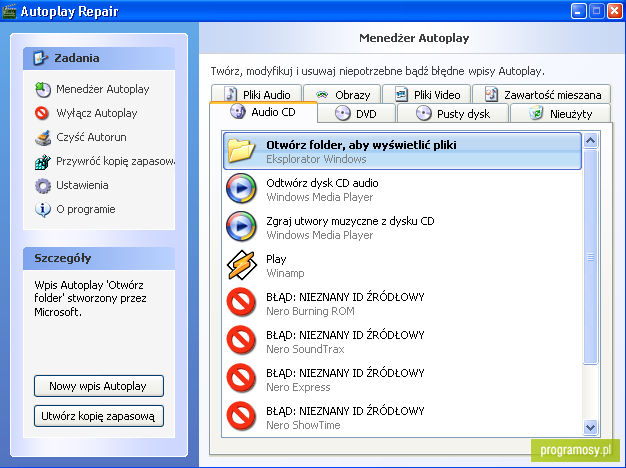Click the icon on Zawartość mieszana tab
This screenshot has height=468, width=626.
click(x=491, y=94)
